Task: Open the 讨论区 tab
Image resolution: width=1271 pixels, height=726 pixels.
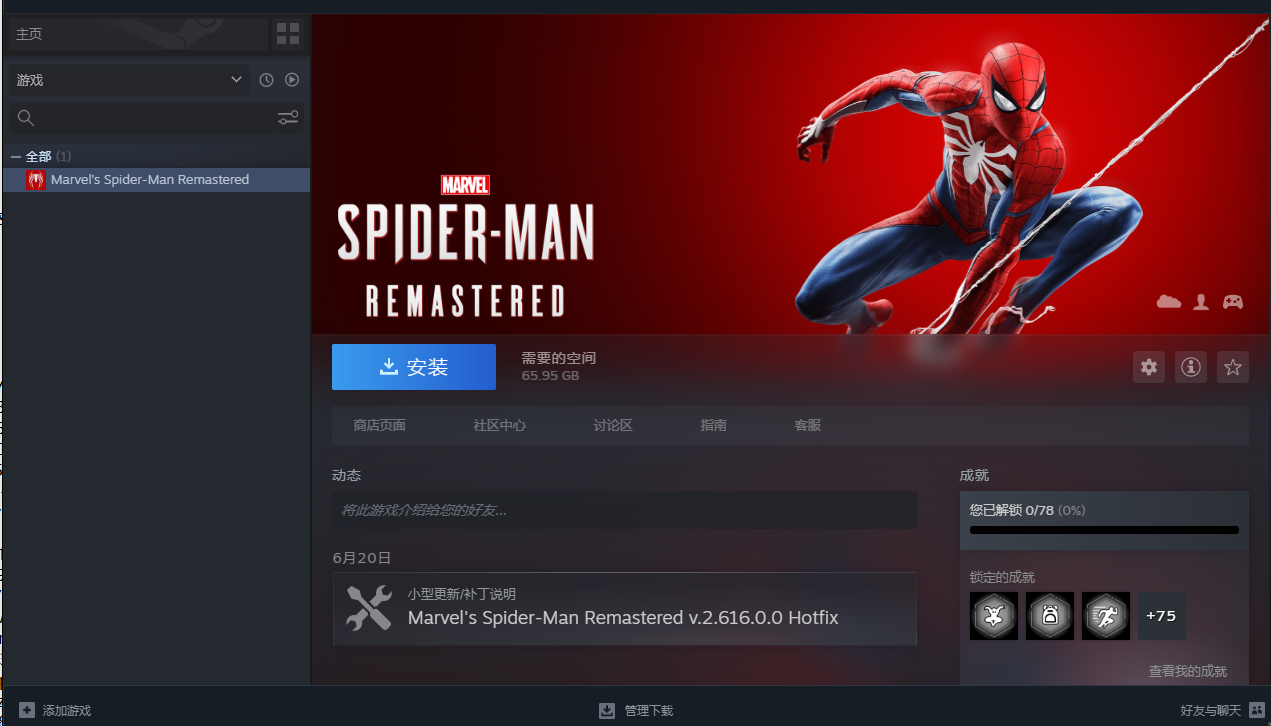Action: pos(613,425)
